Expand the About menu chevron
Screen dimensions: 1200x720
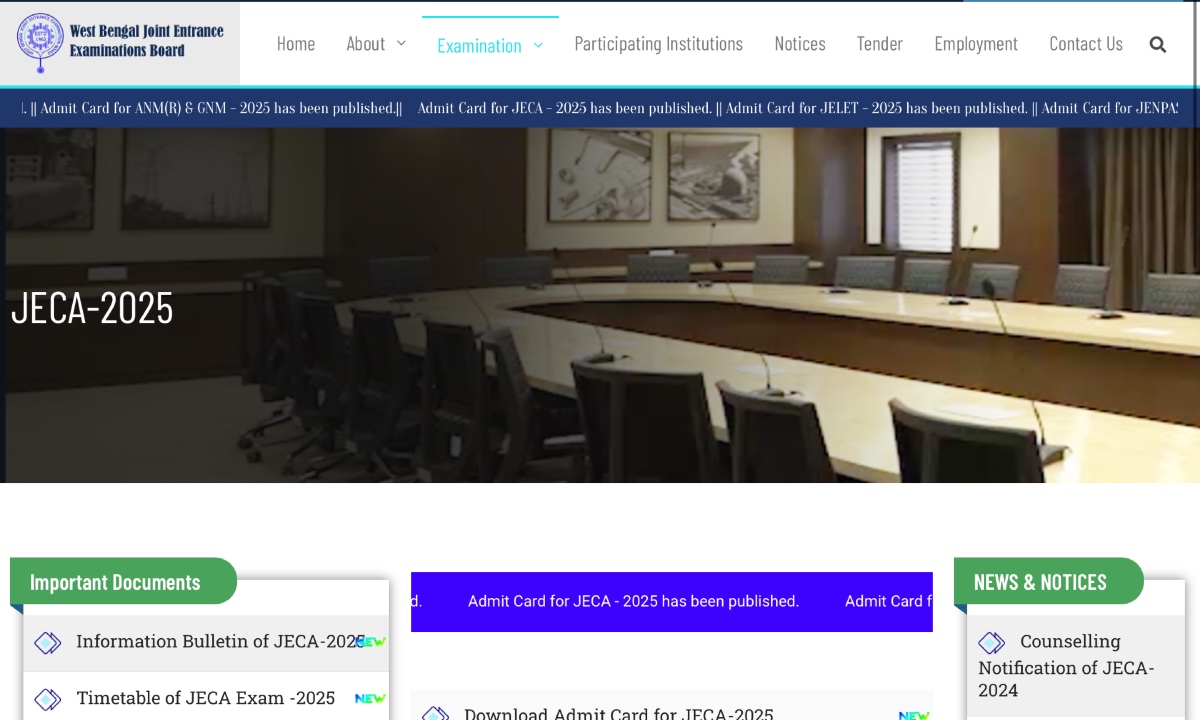pos(402,43)
